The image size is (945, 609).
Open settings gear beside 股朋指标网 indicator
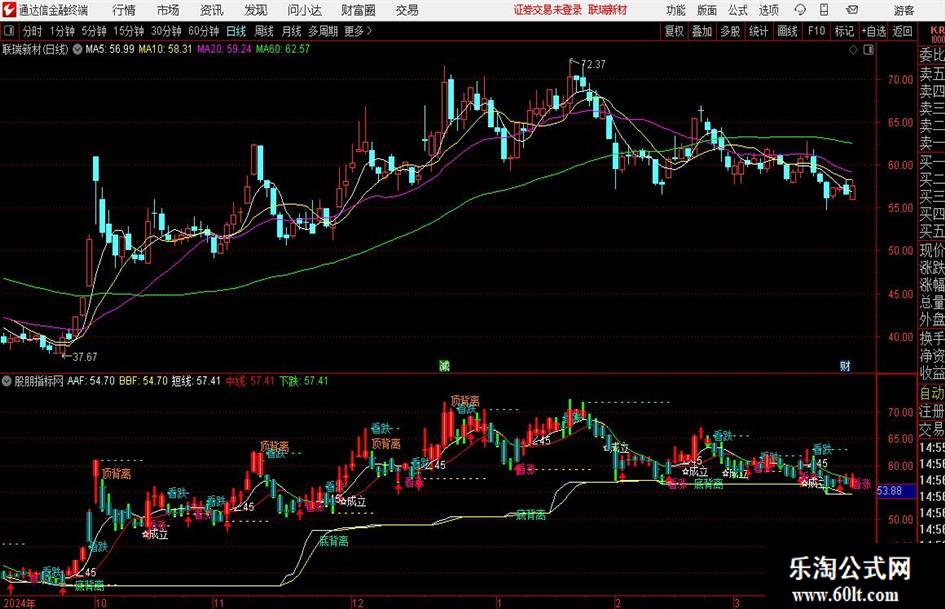pyautogui.click(x=7, y=381)
